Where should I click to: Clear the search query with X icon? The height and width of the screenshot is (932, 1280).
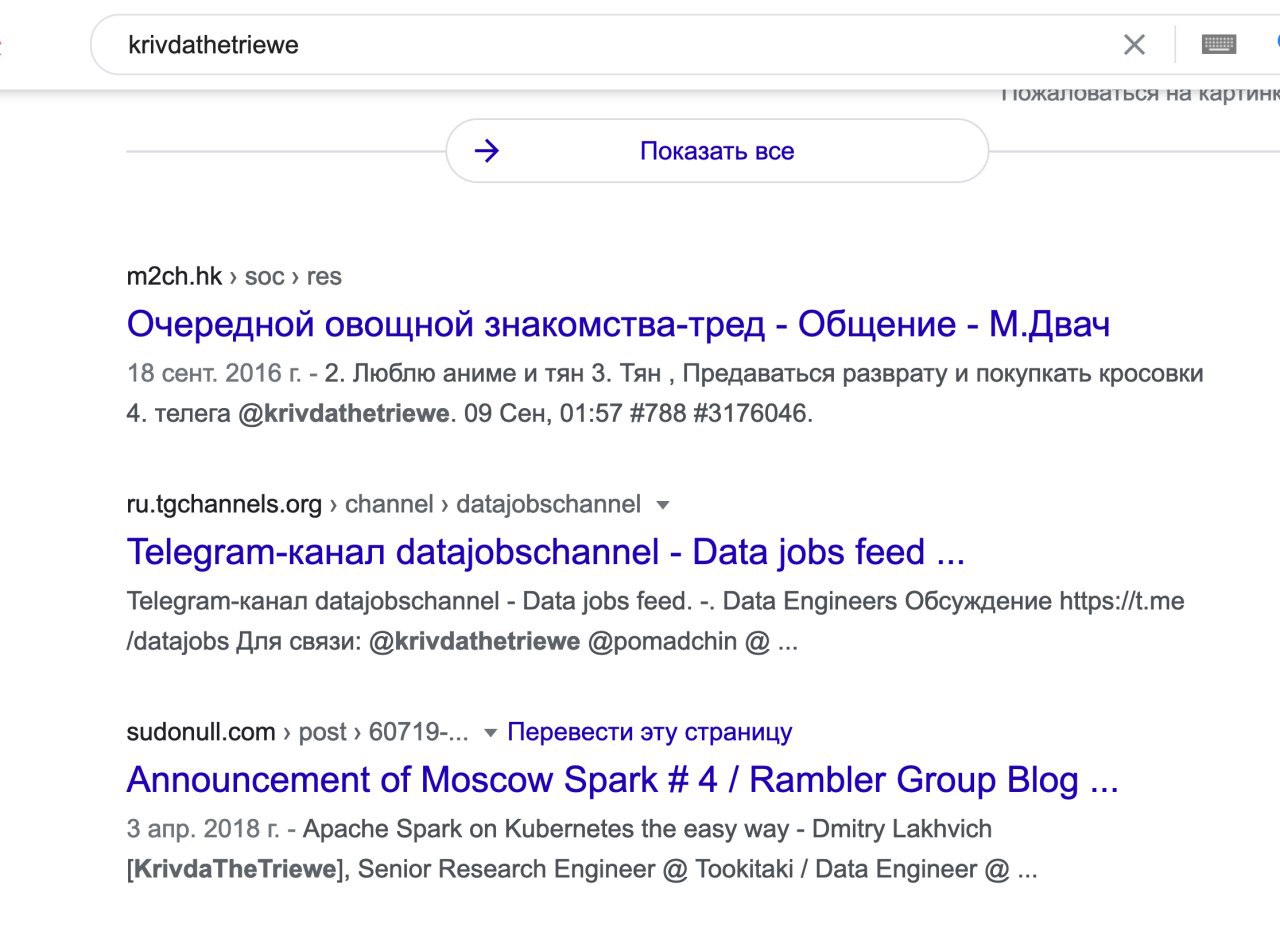tap(1134, 44)
